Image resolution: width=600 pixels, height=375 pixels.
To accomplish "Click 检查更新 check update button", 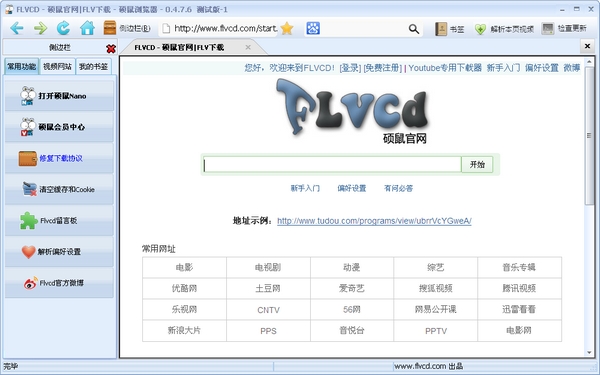I will pyautogui.click(x=564, y=28).
